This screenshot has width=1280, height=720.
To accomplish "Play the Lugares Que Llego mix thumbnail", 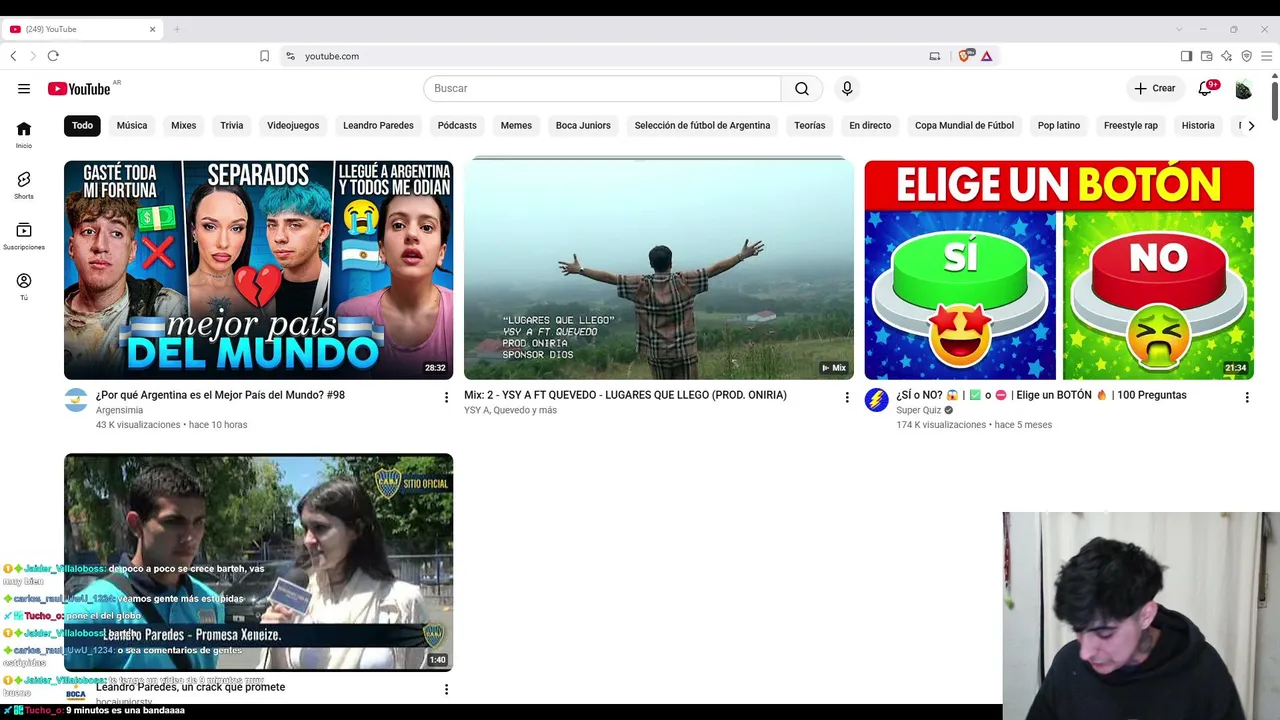I will (x=659, y=270).
